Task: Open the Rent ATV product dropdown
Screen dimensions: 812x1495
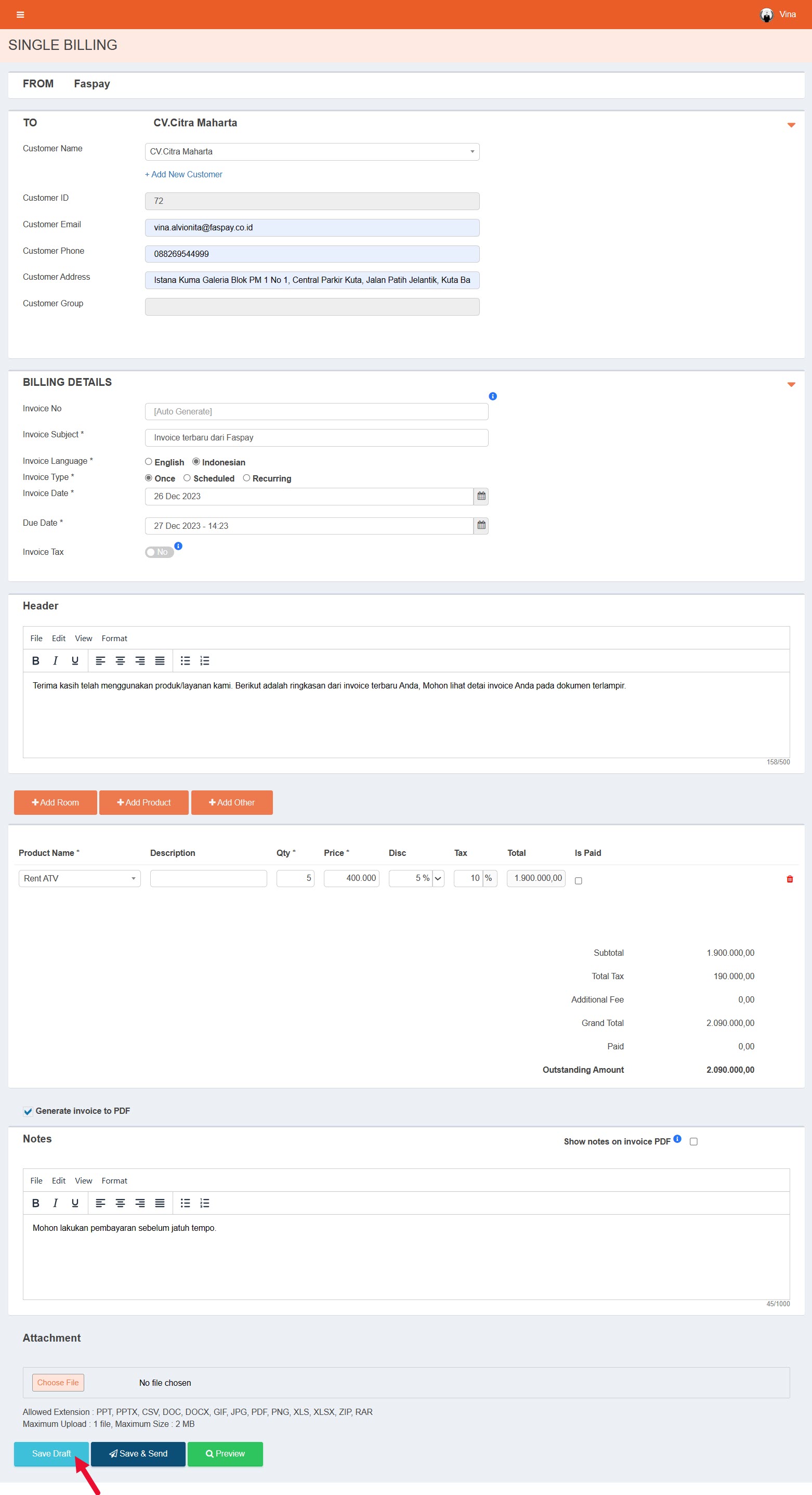Action: pos(80,878)
